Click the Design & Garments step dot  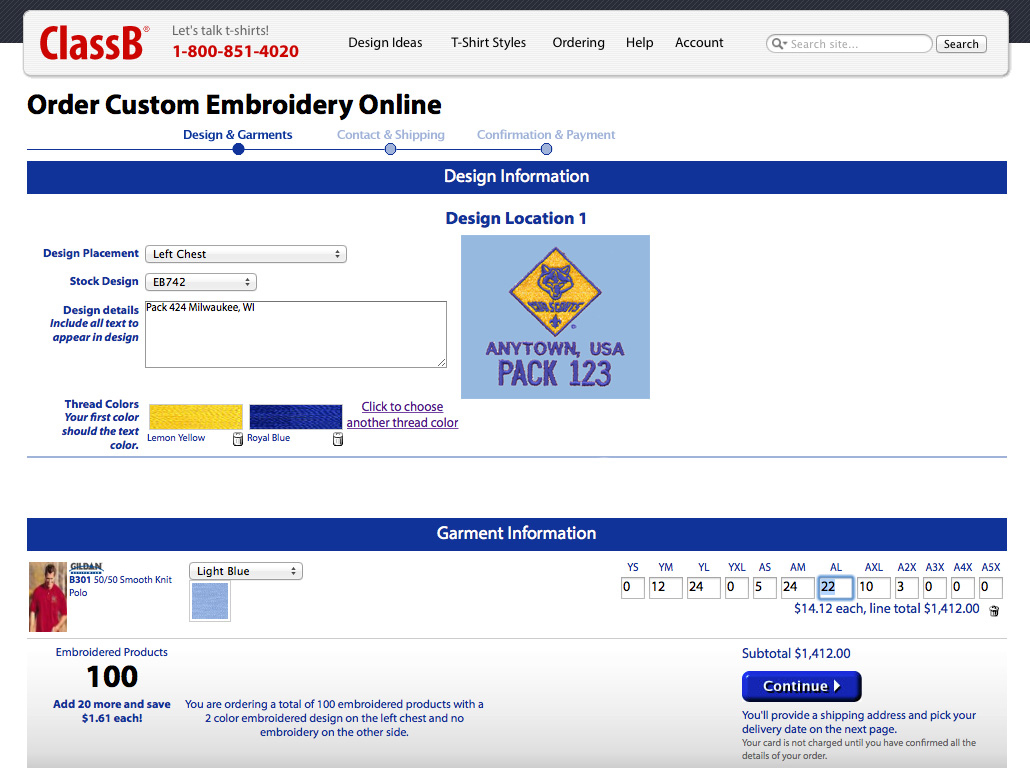click(238, 149)
